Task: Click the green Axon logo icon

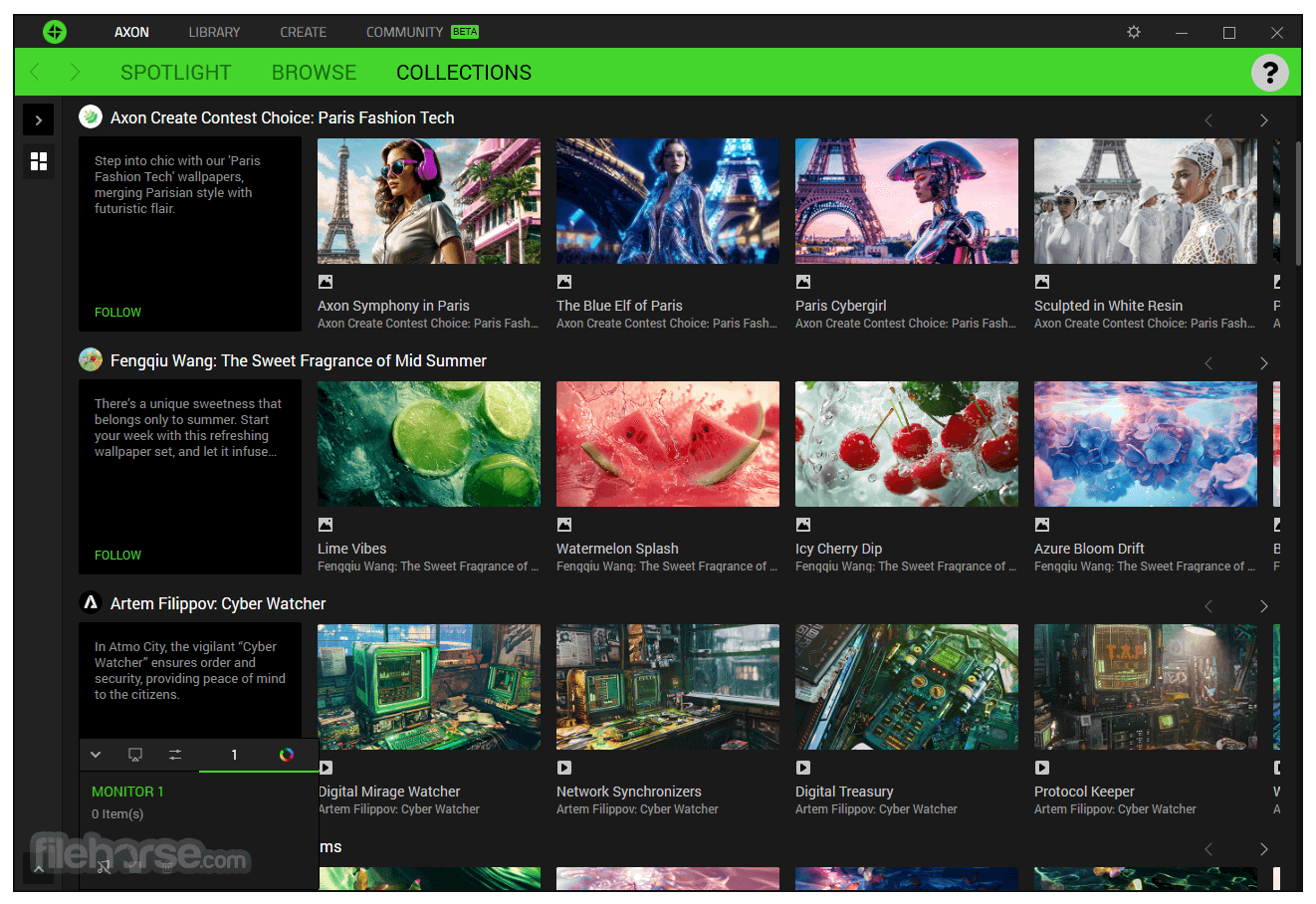Action: [x=55, y=32]
